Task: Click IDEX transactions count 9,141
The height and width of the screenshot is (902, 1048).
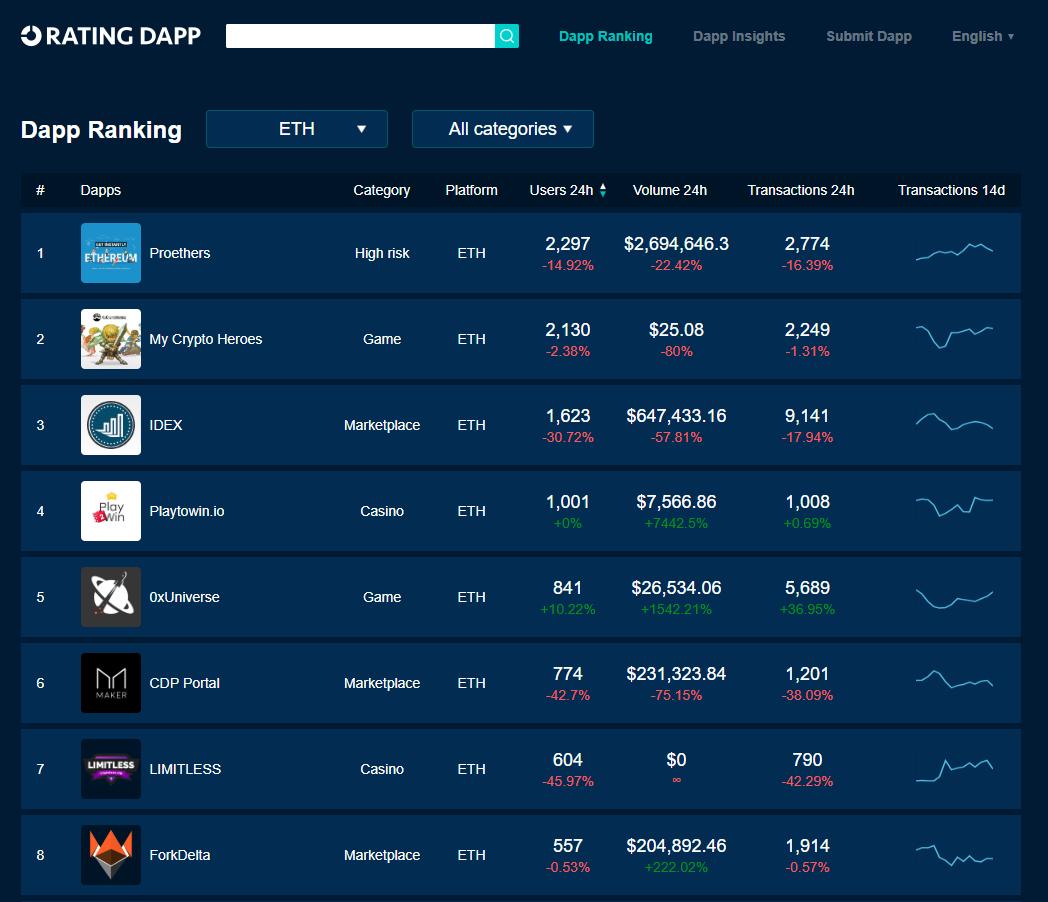Action: point(807,416)
